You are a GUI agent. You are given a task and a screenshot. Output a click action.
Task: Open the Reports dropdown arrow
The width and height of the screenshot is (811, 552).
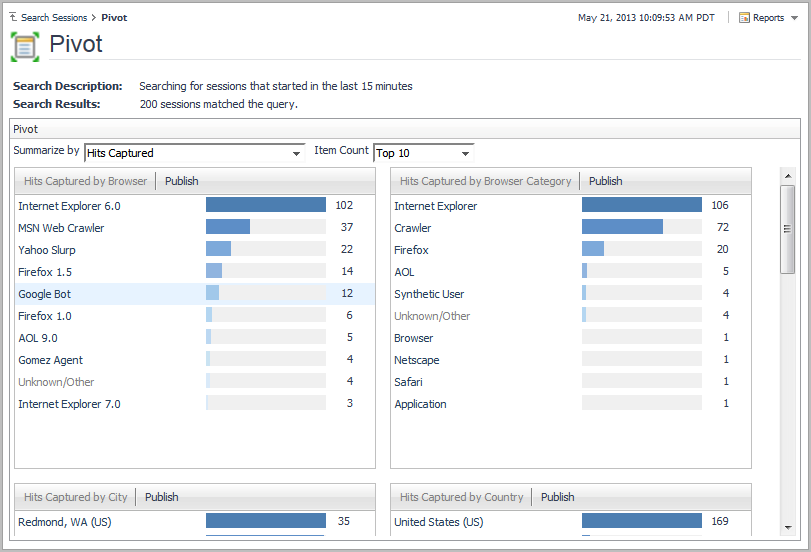click(794, 18)
